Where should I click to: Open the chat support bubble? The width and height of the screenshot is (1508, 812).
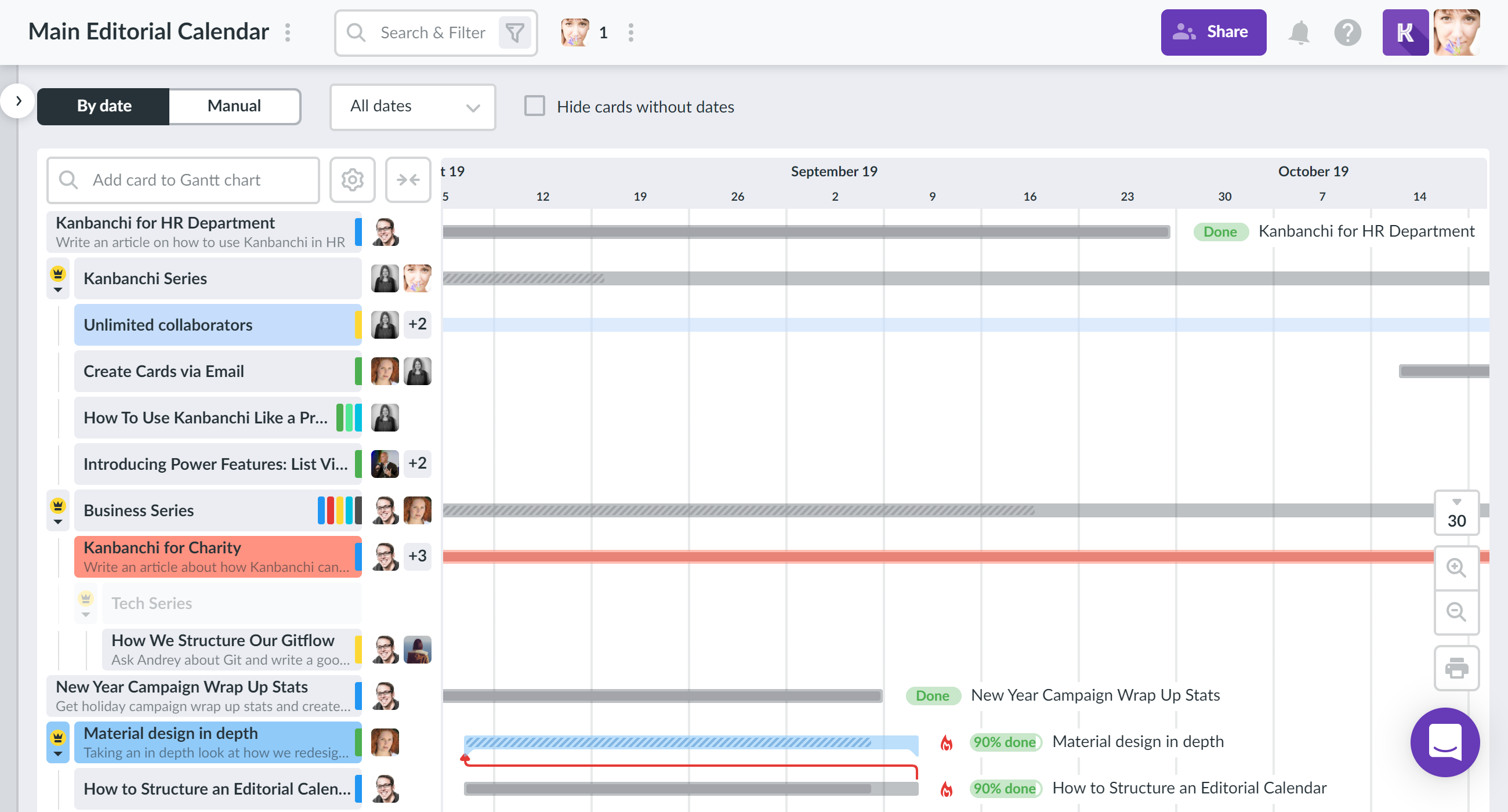(1445, 742)
